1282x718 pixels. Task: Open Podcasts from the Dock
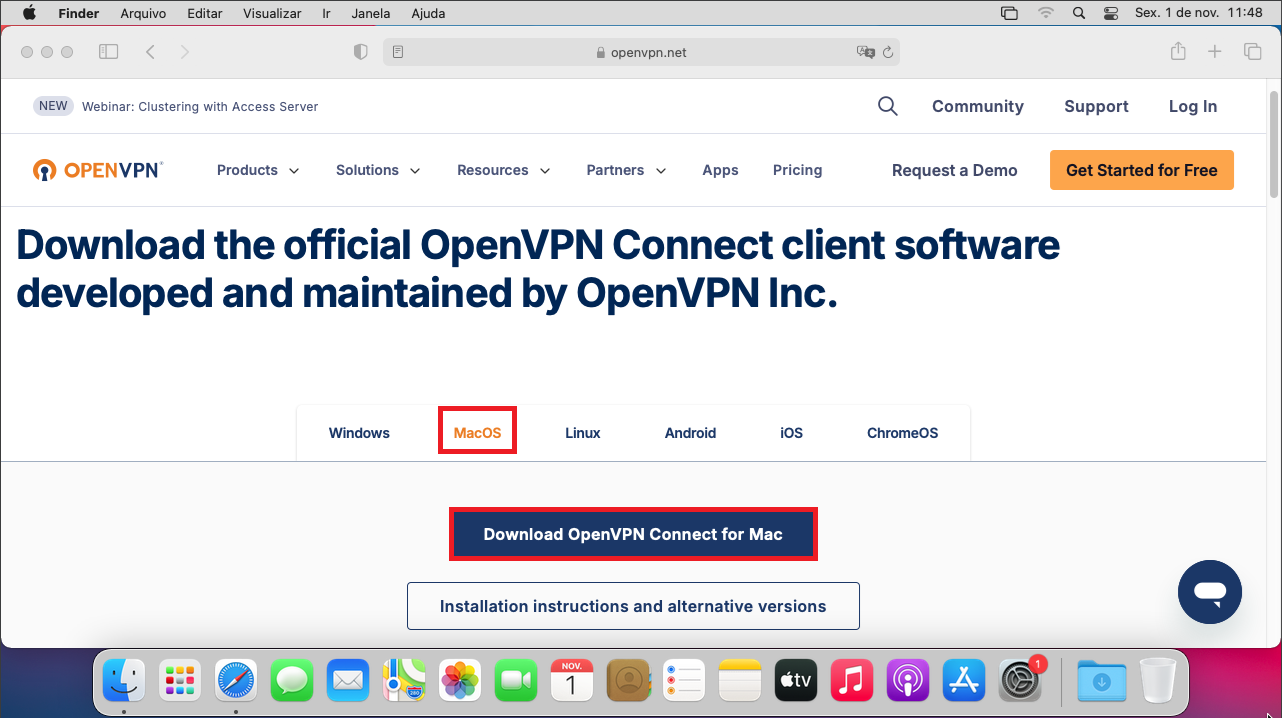(x=908, y=681)
